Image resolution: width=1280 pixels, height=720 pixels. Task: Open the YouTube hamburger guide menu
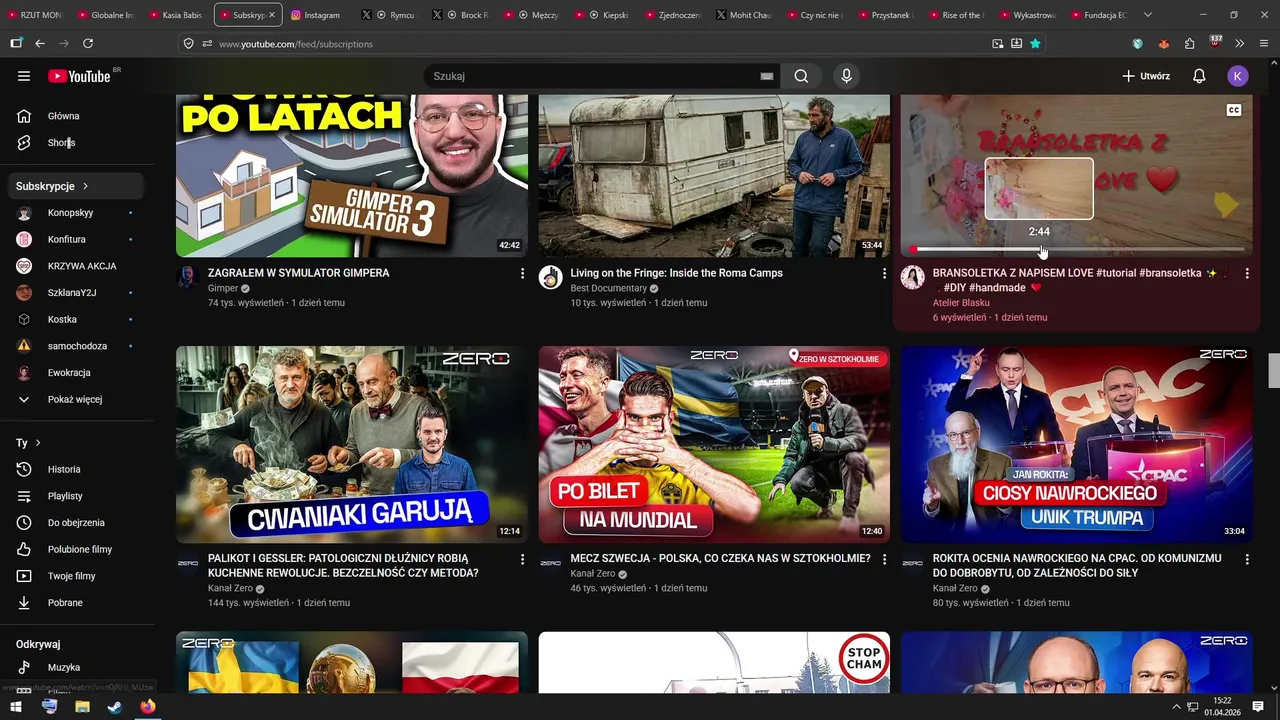[24, 76]
